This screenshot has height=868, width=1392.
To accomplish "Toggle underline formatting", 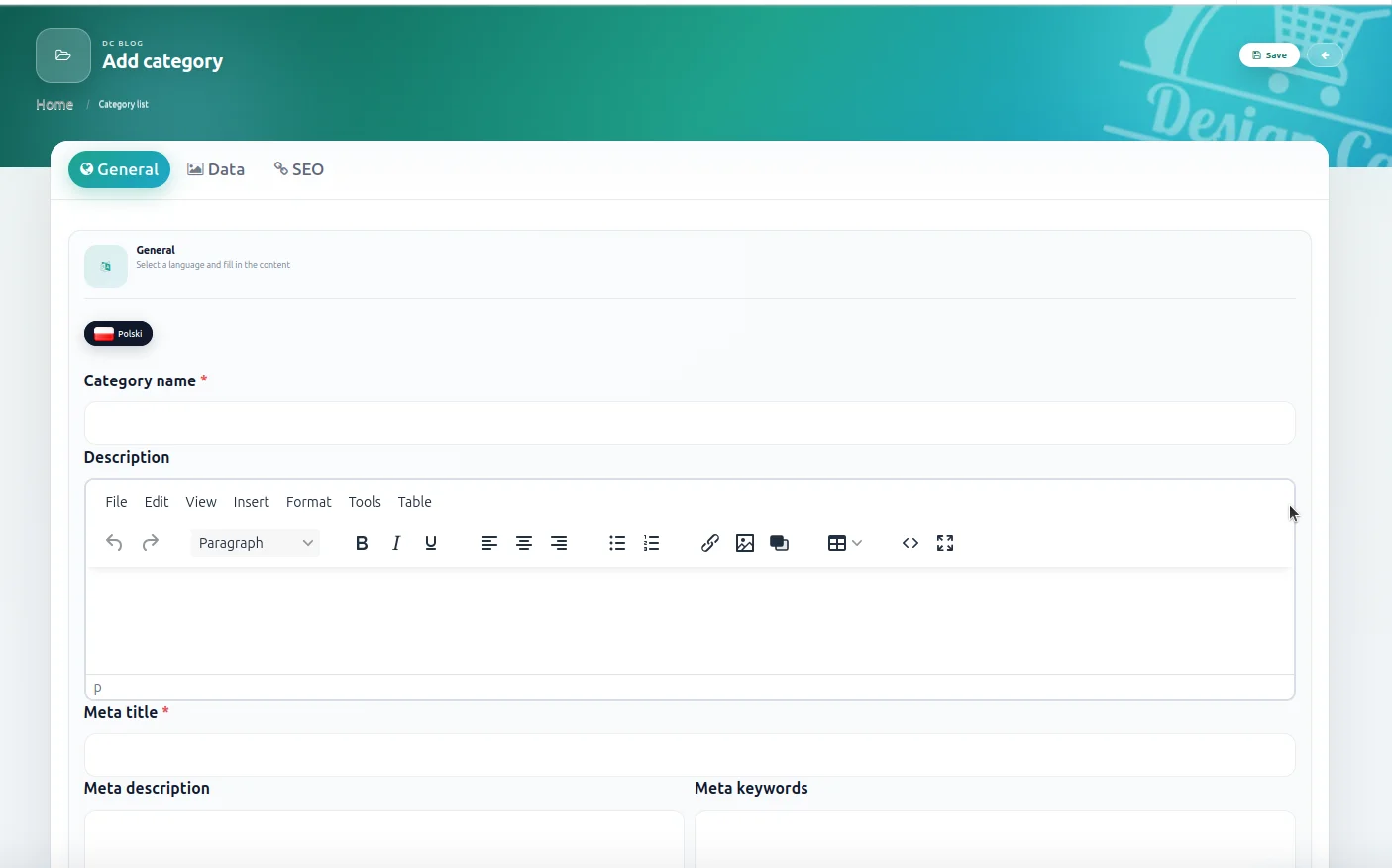I will tap(431, 543).
